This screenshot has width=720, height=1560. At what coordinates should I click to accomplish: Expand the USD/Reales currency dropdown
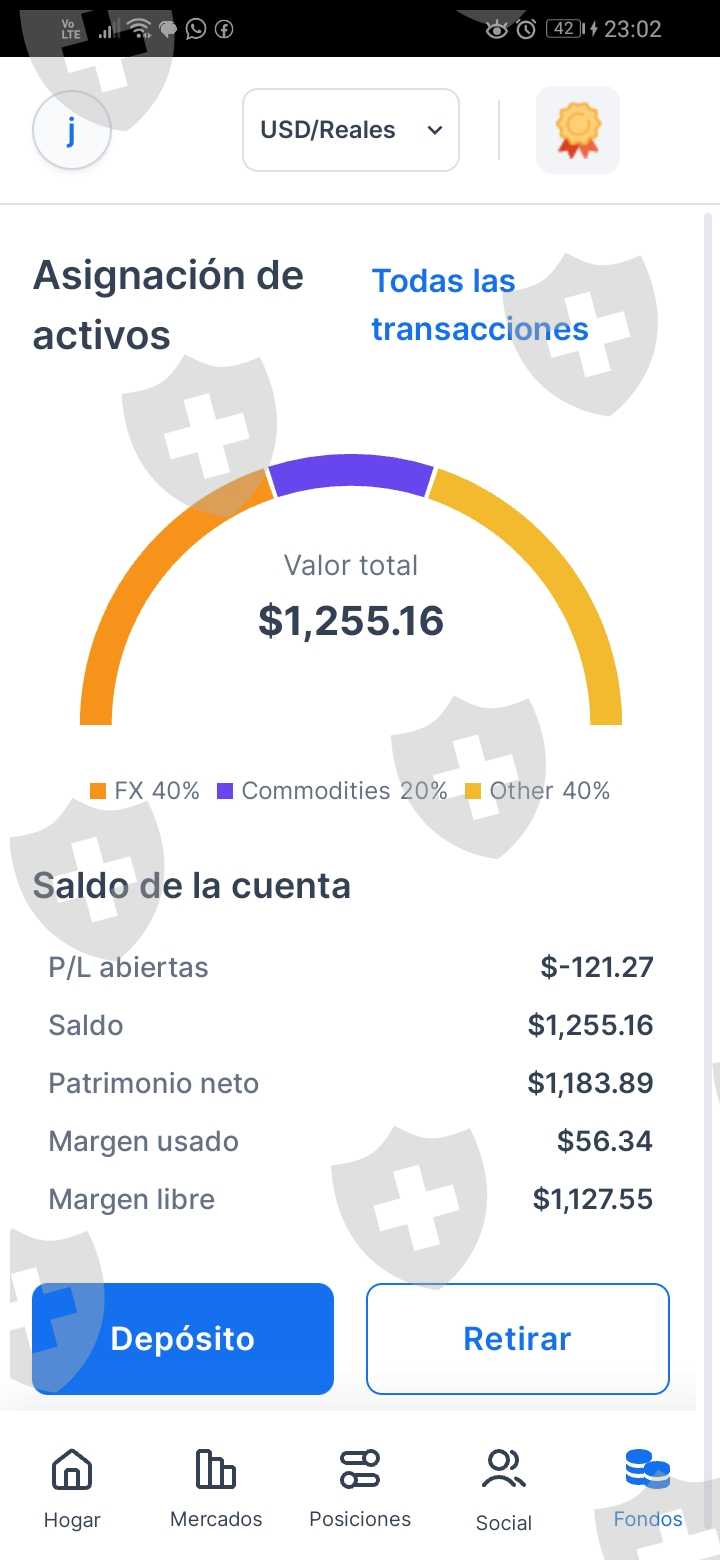coord(350,130)
